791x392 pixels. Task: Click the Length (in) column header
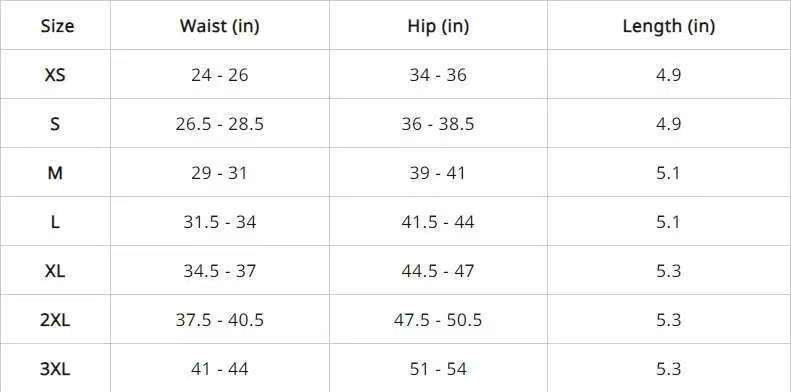[668, 26]
